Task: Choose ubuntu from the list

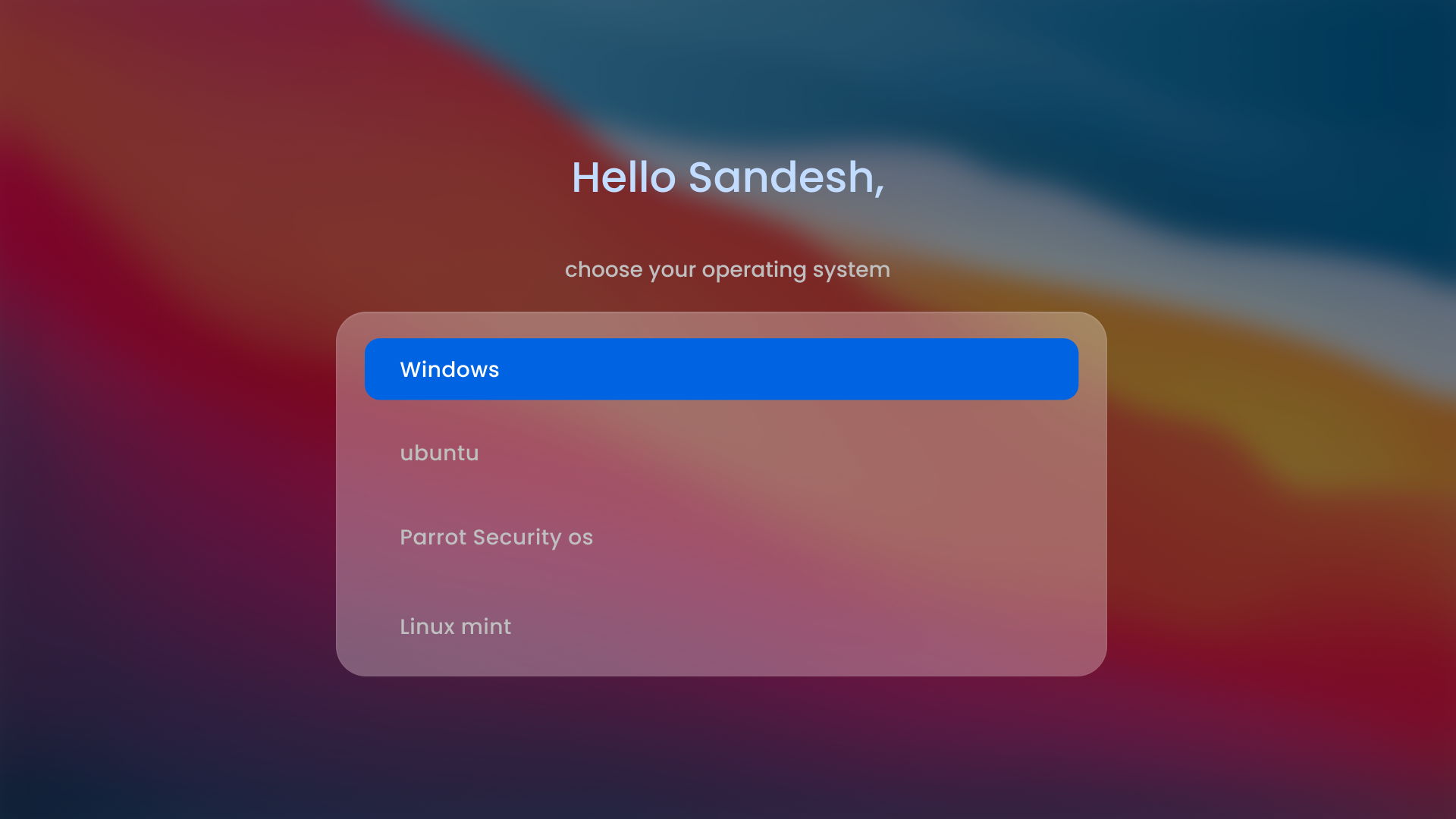Action: [x=721, y=453]
